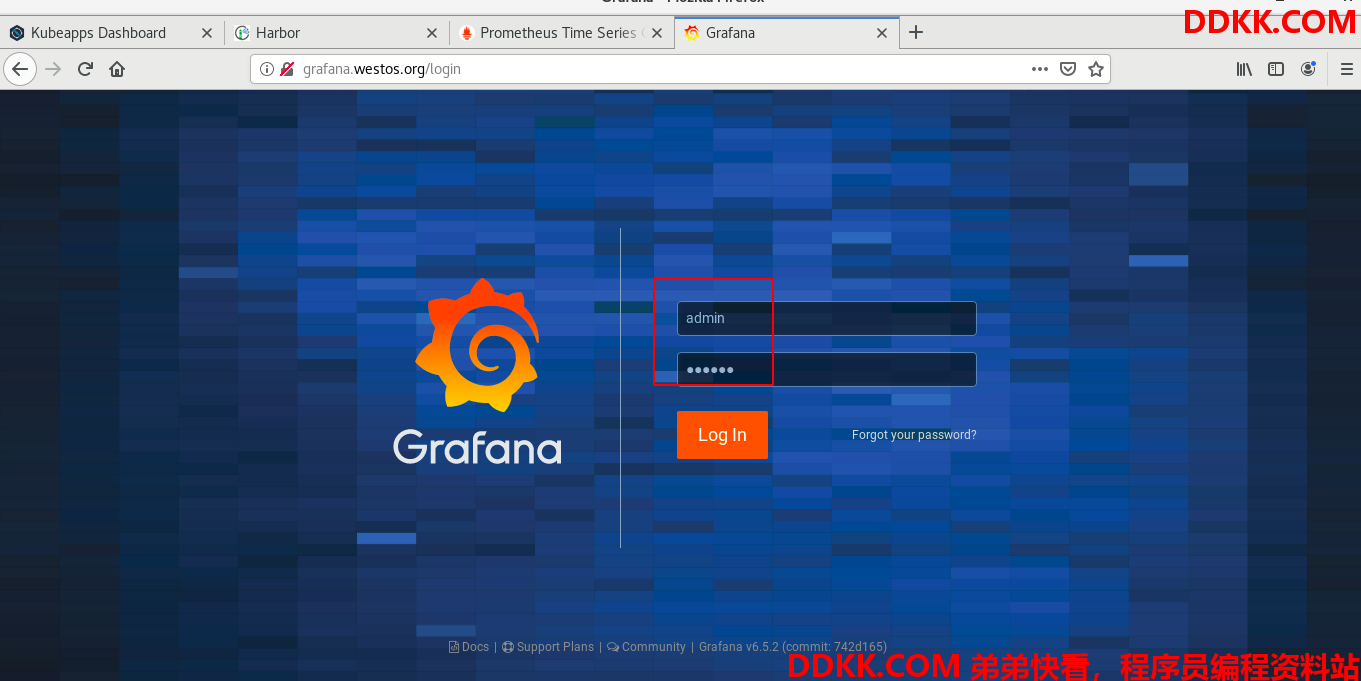Click the password field
This screenshot has width=1361, height=681.
826,369
